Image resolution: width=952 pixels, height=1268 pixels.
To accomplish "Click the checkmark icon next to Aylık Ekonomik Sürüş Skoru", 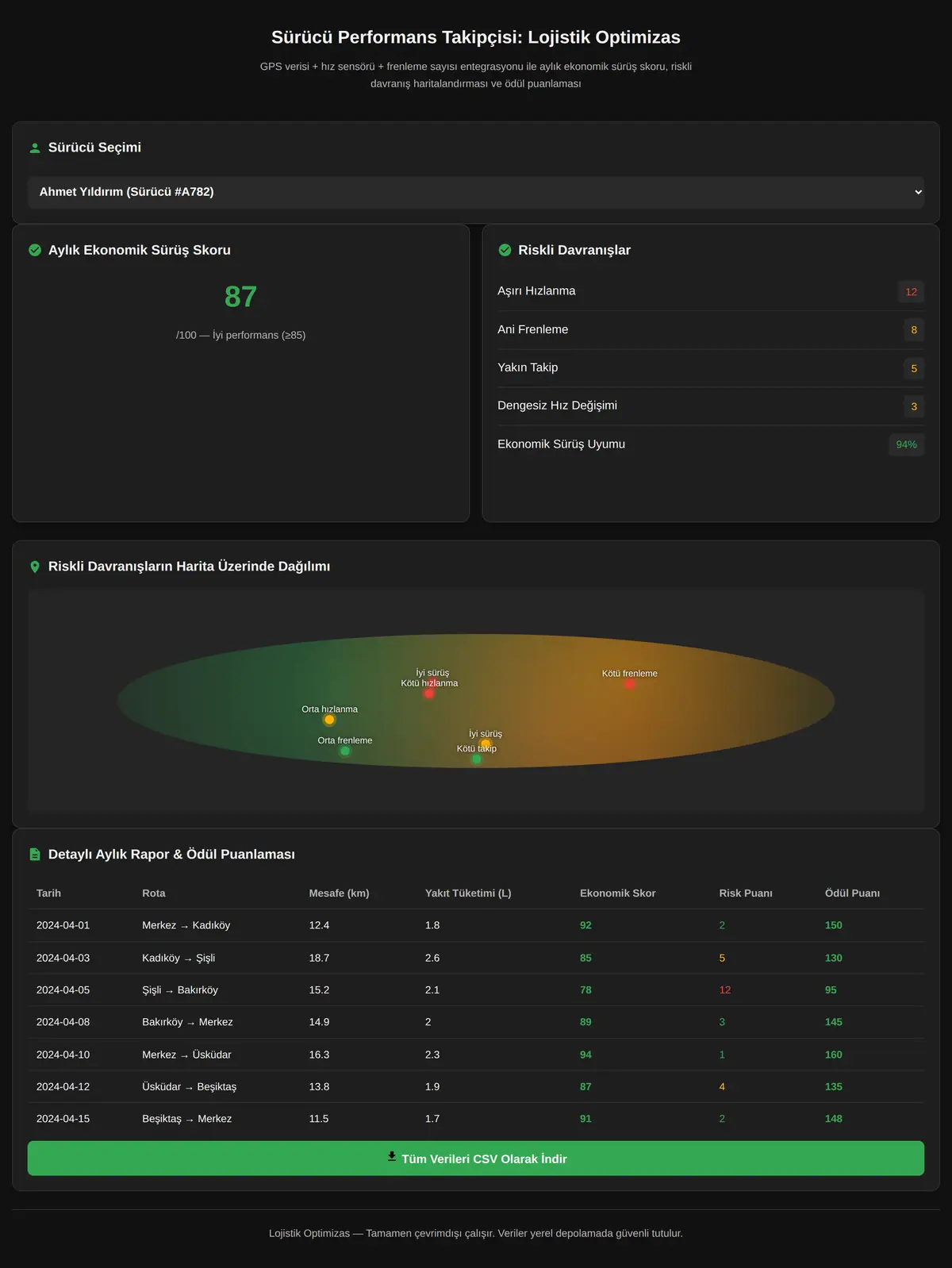I will tap(35, 250).
